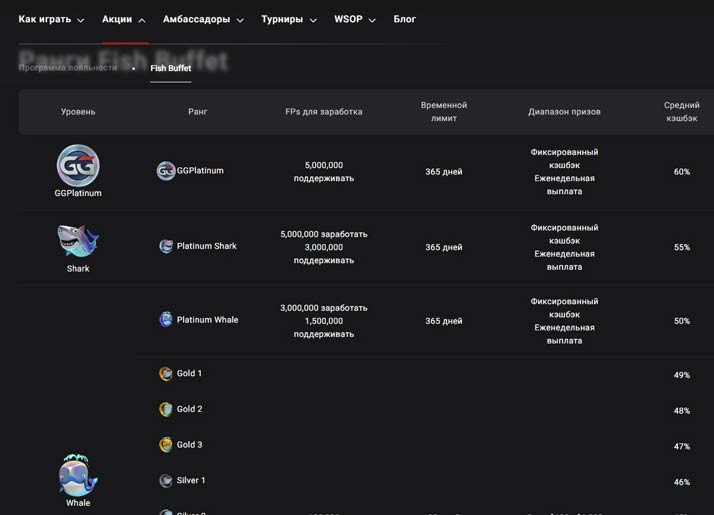This screenshot has width=714, height=515.
Task: Click the Platinum Shark rank badge
Action: point(166,246)
